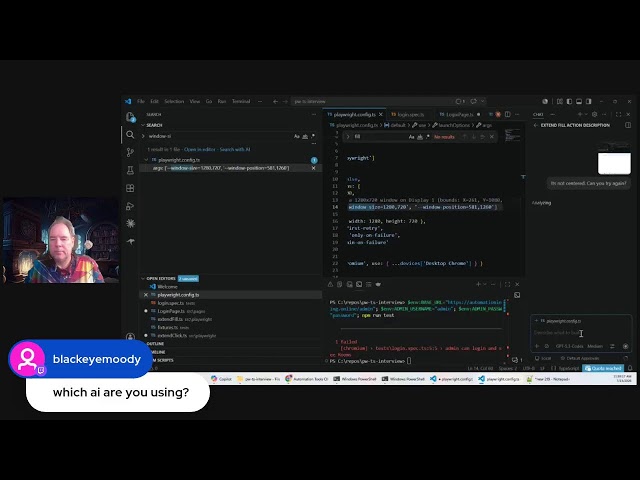This screenshot has height=480, width=640.
Task: Open the Run and Debug view
Action: click(130, 206)
